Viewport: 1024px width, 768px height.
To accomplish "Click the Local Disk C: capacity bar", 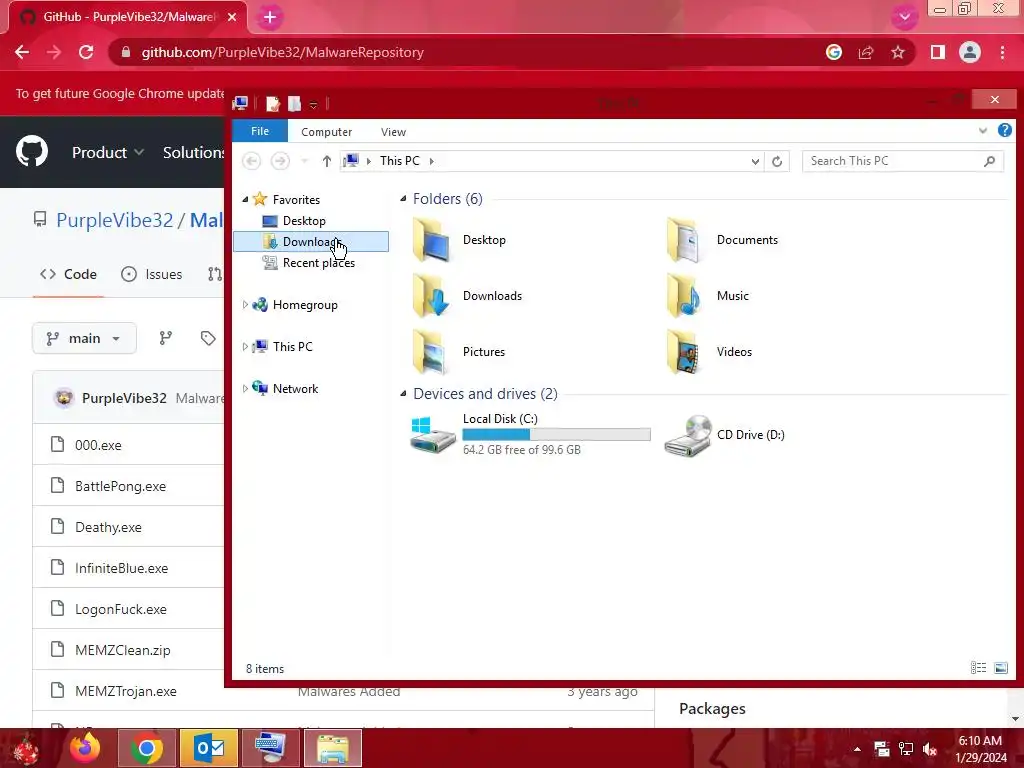I will (556, 434).
